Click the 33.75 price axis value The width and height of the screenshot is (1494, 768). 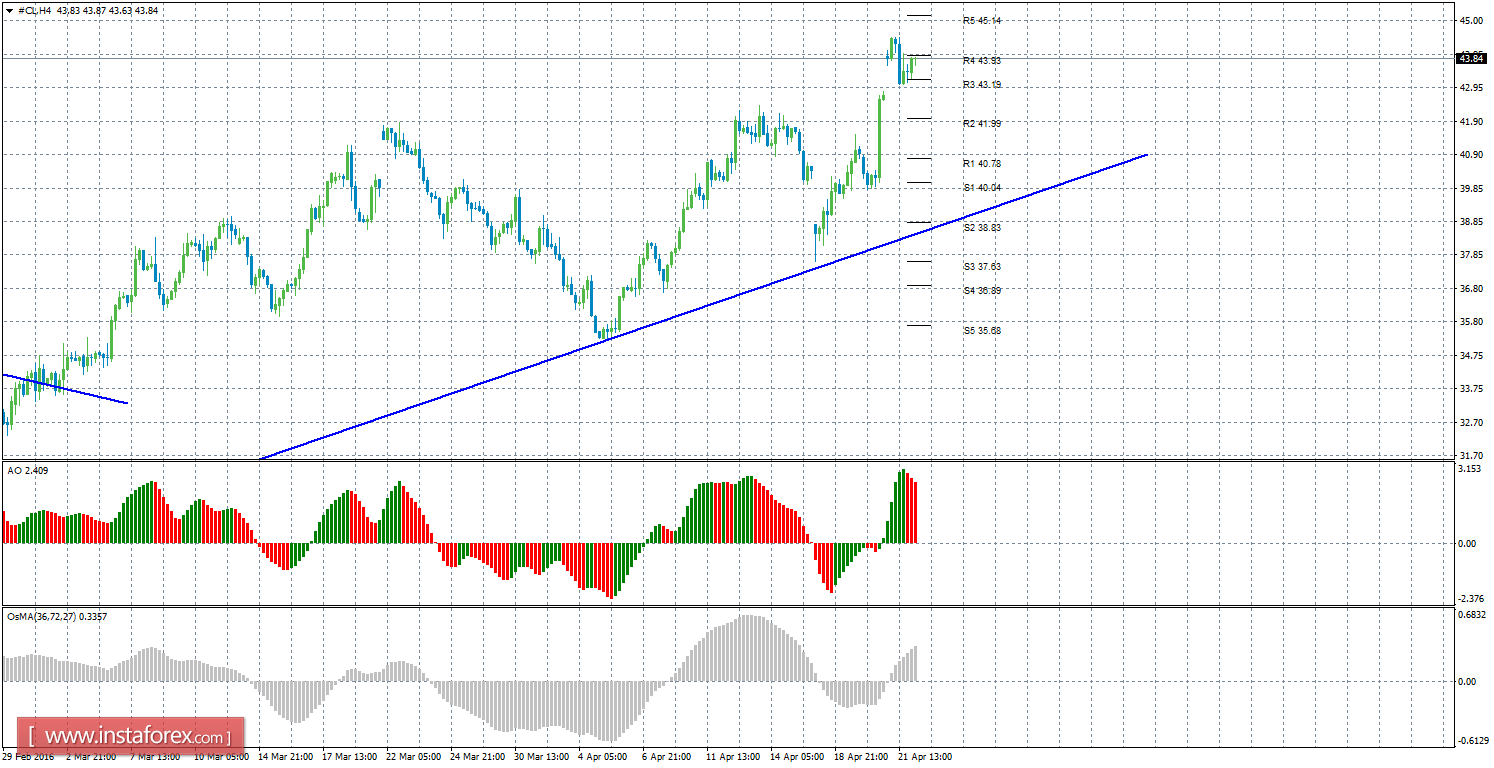point(1471,389)
